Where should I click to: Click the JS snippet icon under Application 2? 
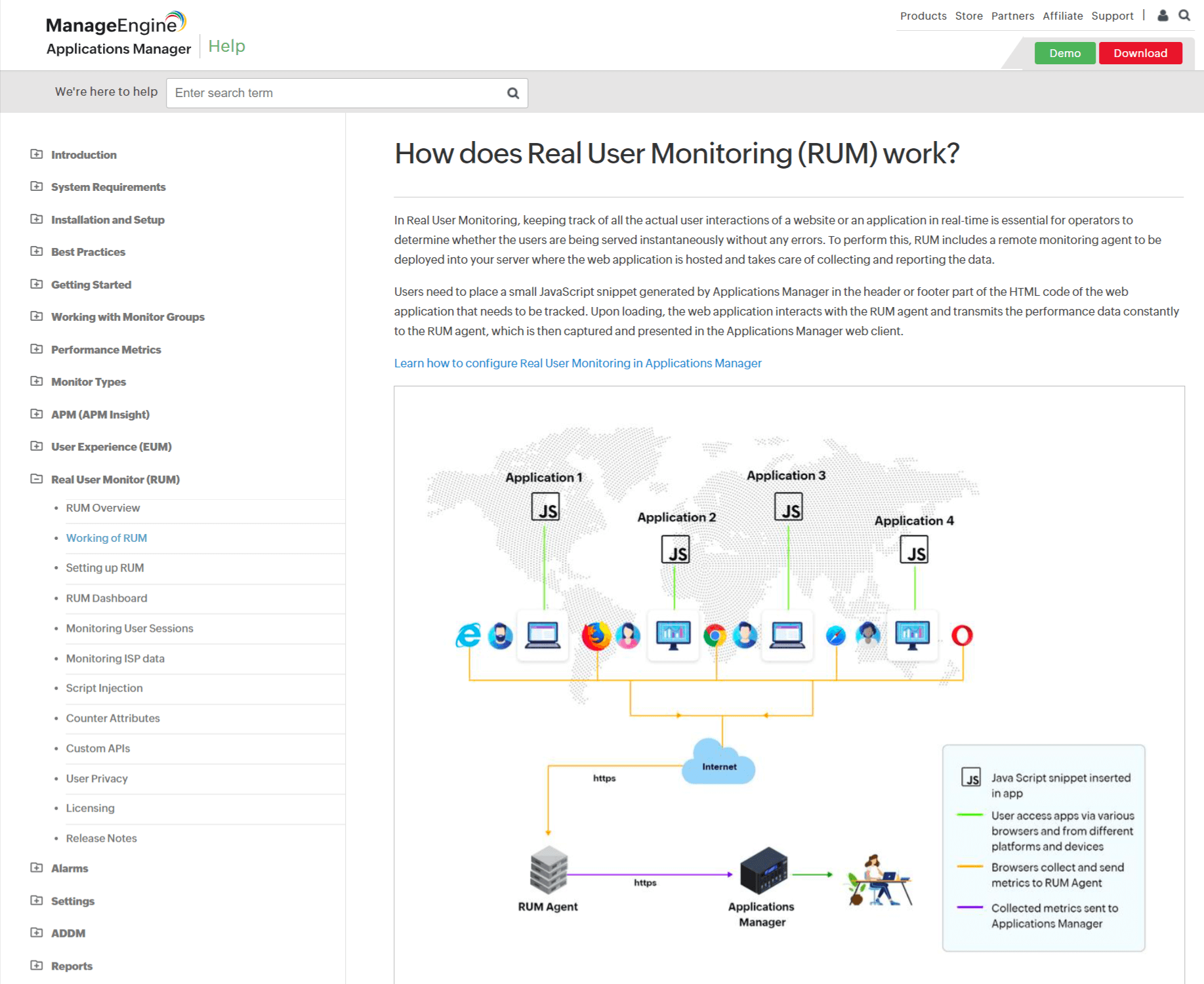click(675, 550)
